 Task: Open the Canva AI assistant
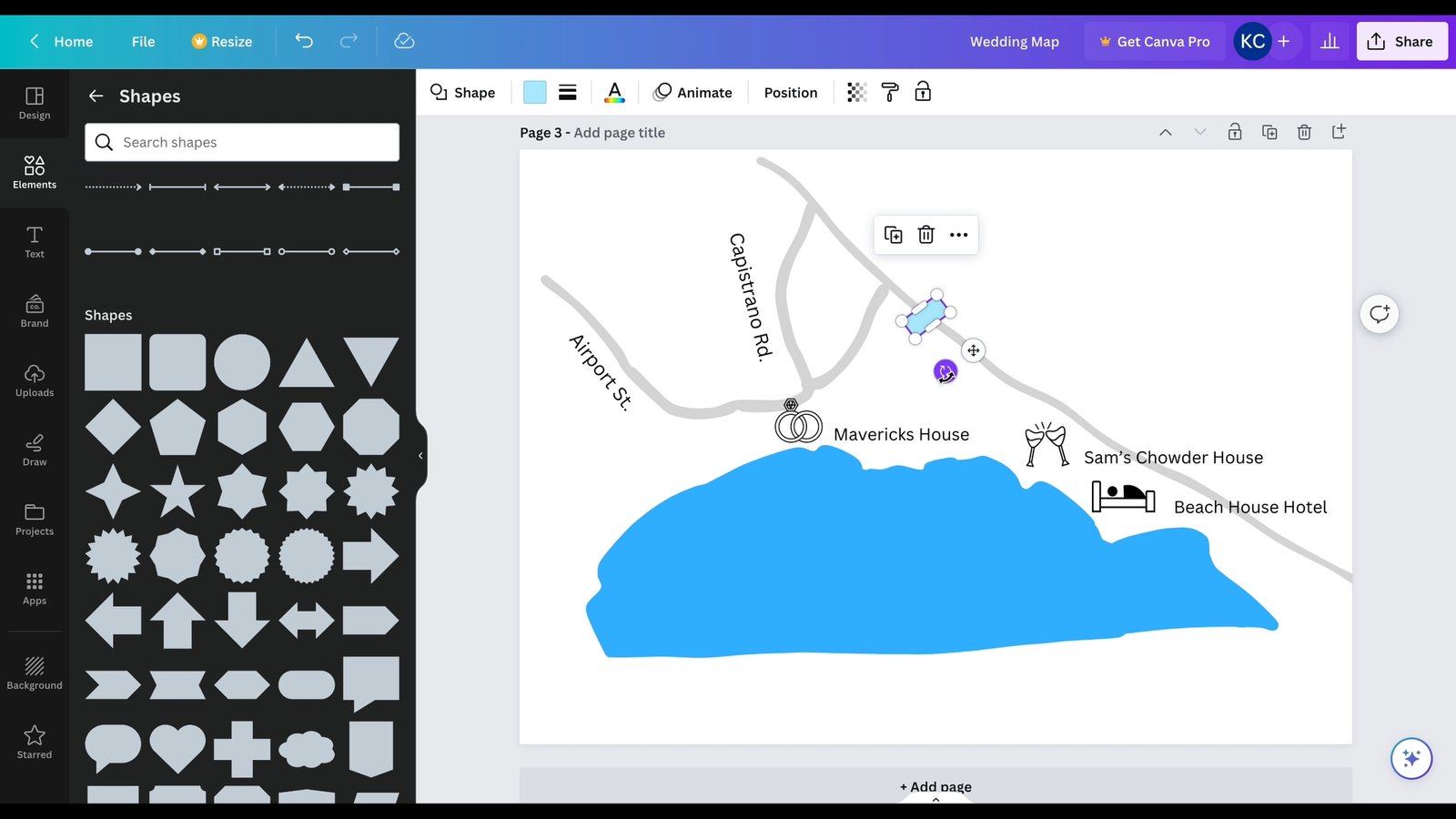click(1410, 758)
